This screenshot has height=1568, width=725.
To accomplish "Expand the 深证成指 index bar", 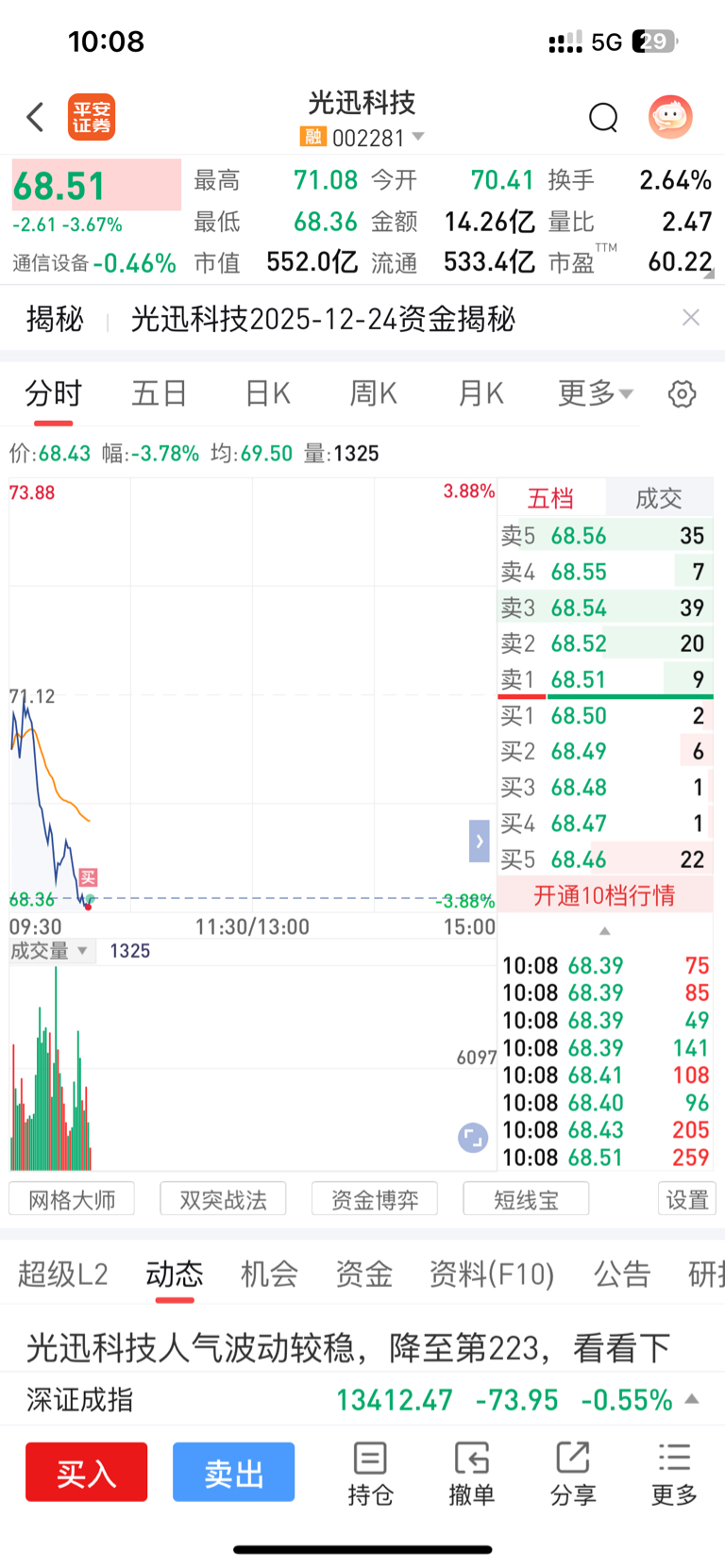I will (x=691, y=1399).
